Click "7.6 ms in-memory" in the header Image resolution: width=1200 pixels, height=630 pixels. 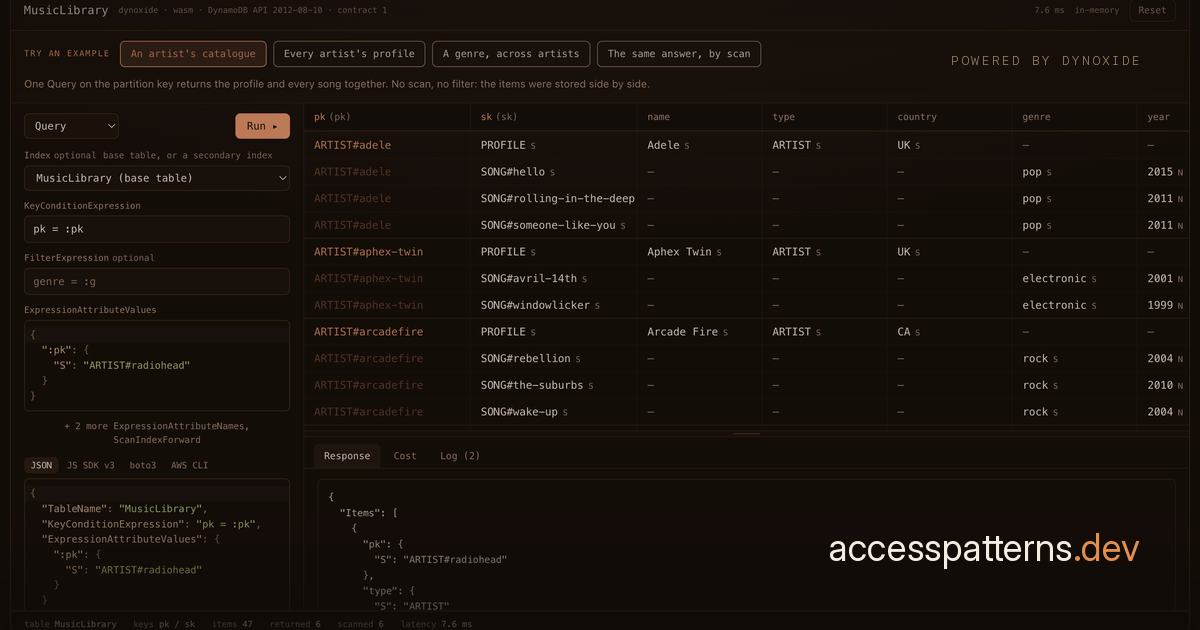point(1075,10)
